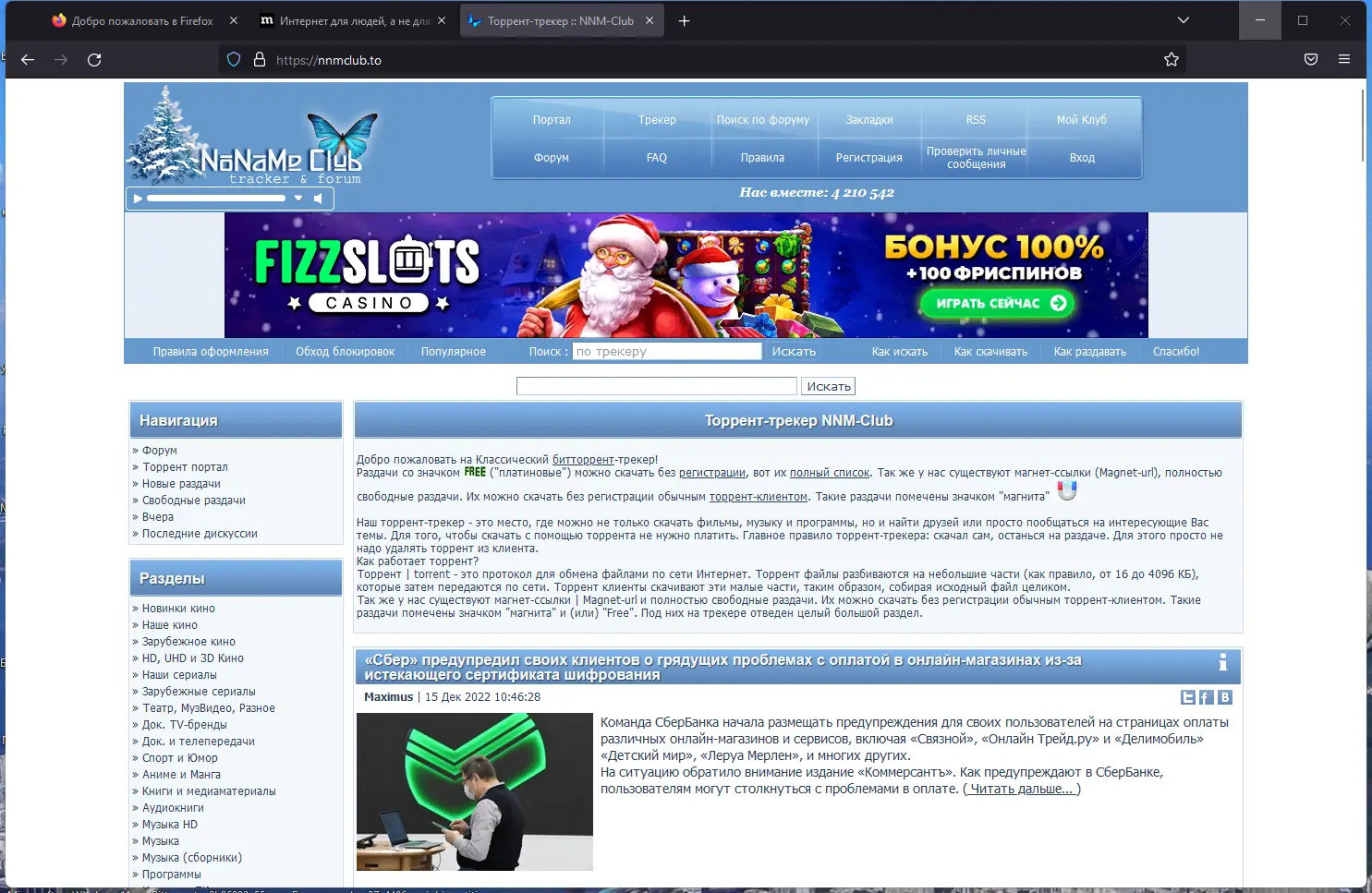The image size is (1372, 893).
Task: List all tabs with the chevron button
Action: click(x=1184, y=20)
